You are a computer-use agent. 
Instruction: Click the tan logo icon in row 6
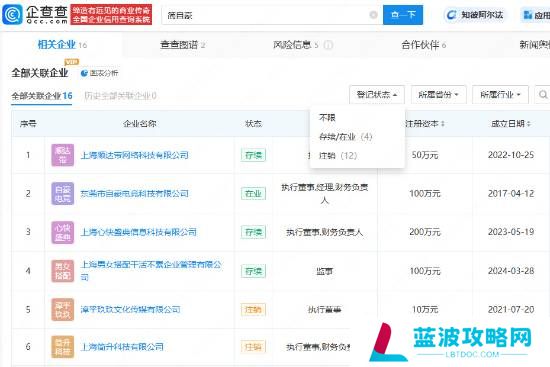tap(62, 347)
